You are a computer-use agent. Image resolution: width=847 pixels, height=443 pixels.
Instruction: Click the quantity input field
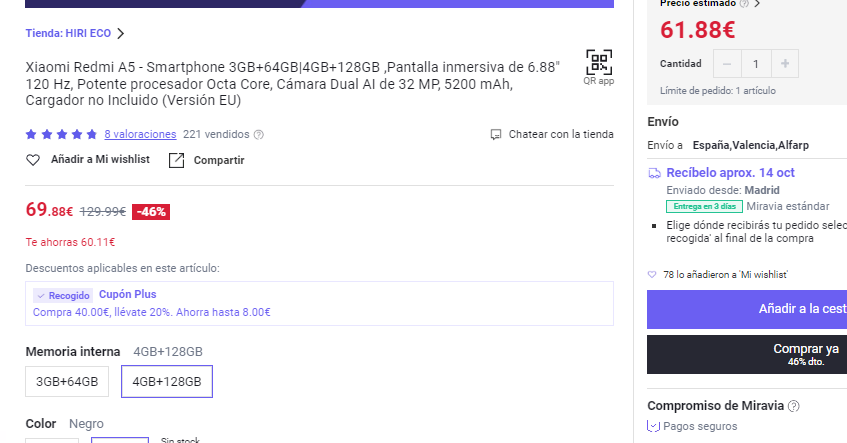[x=756, y=64]
